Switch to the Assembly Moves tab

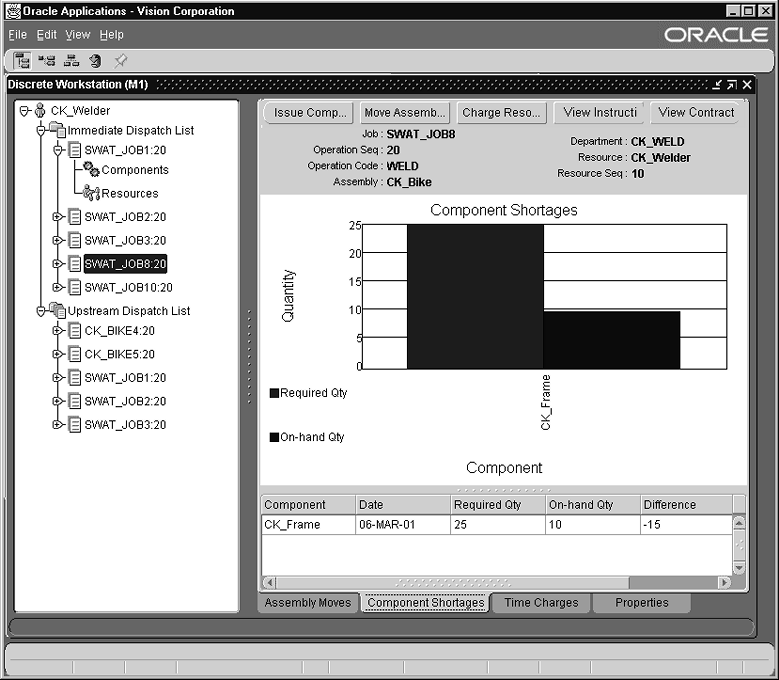(308, 603)
